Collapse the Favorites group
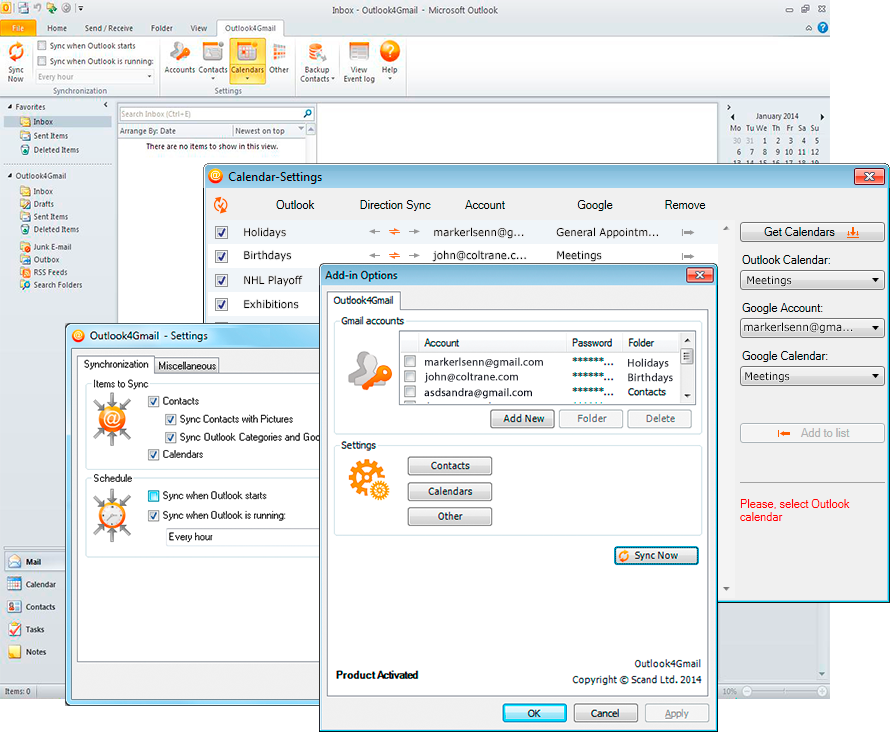 [10, 107]
